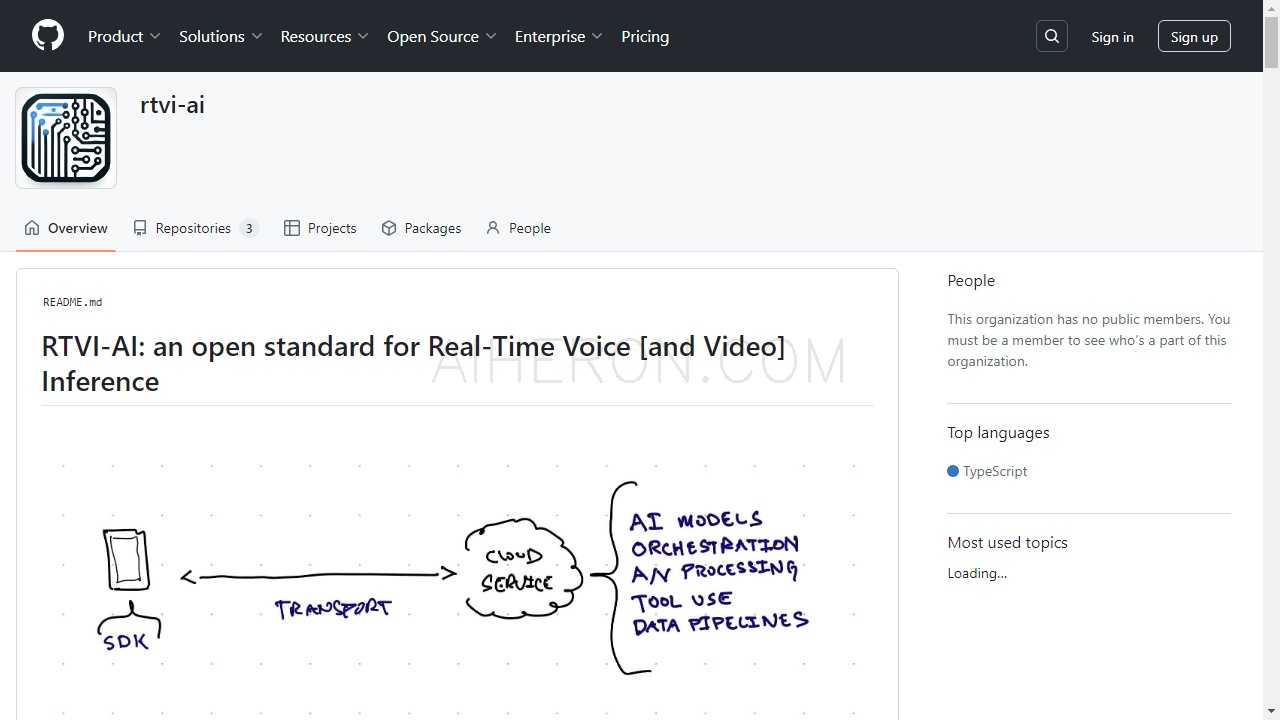The height and width of the screenshot is (720, 1280).
Task: Click the GitHub Octocat logo
Action: pos(48,36)
